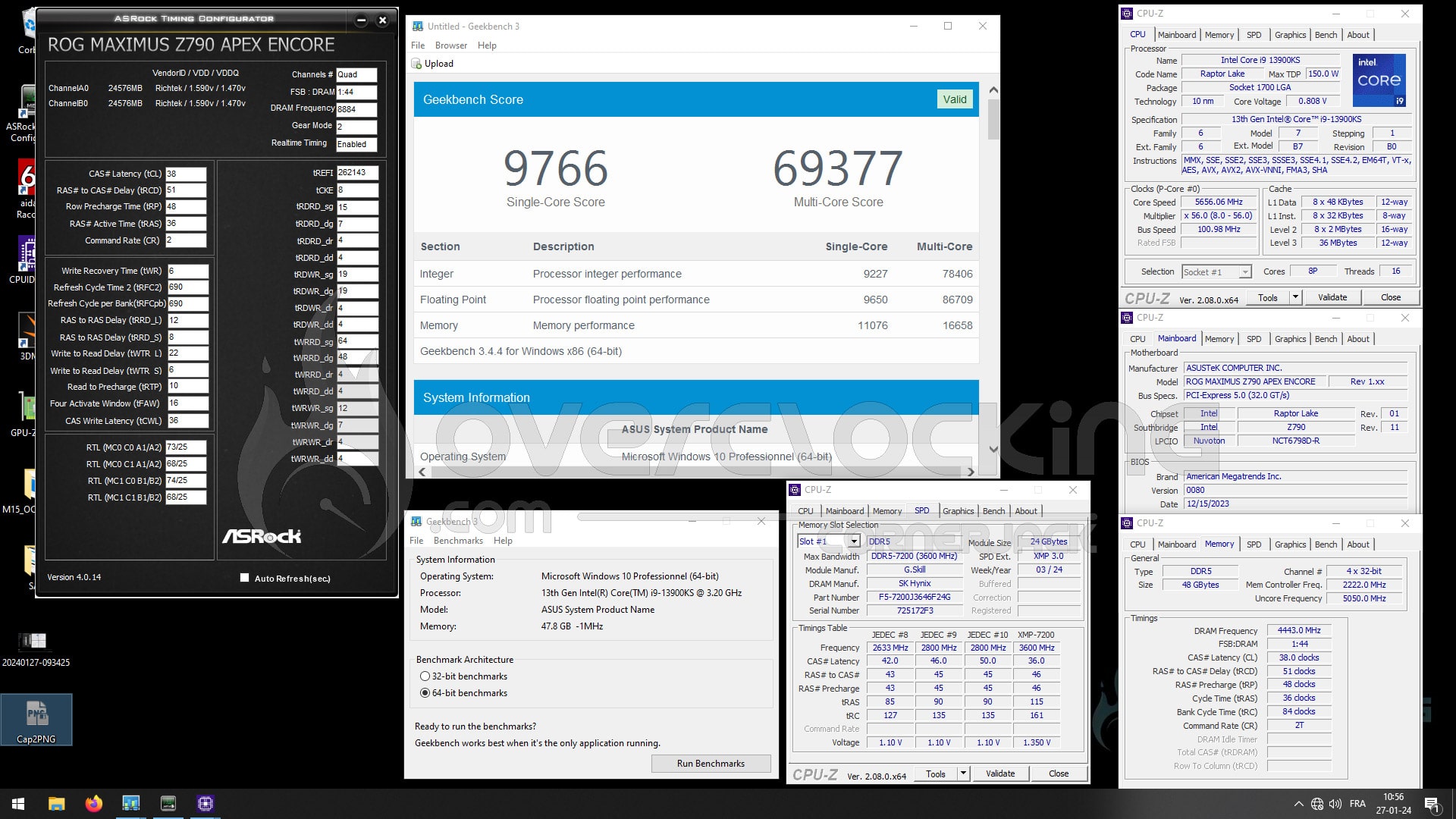Click the system clock showing 10:56
The height and width of the screenshot is (819, 1456).
(1393, 797)
